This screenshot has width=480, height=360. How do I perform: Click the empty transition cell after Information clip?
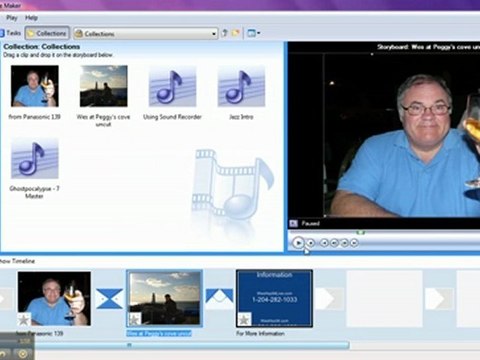pyautogui.click(x=329, y=298)
